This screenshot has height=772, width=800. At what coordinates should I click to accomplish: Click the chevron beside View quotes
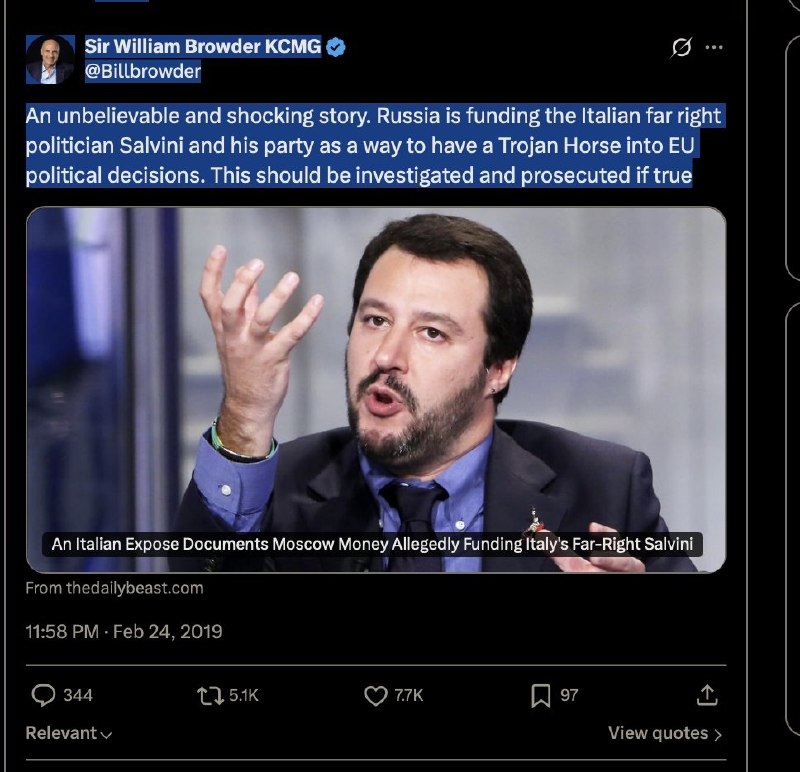[x=717, y=734]
